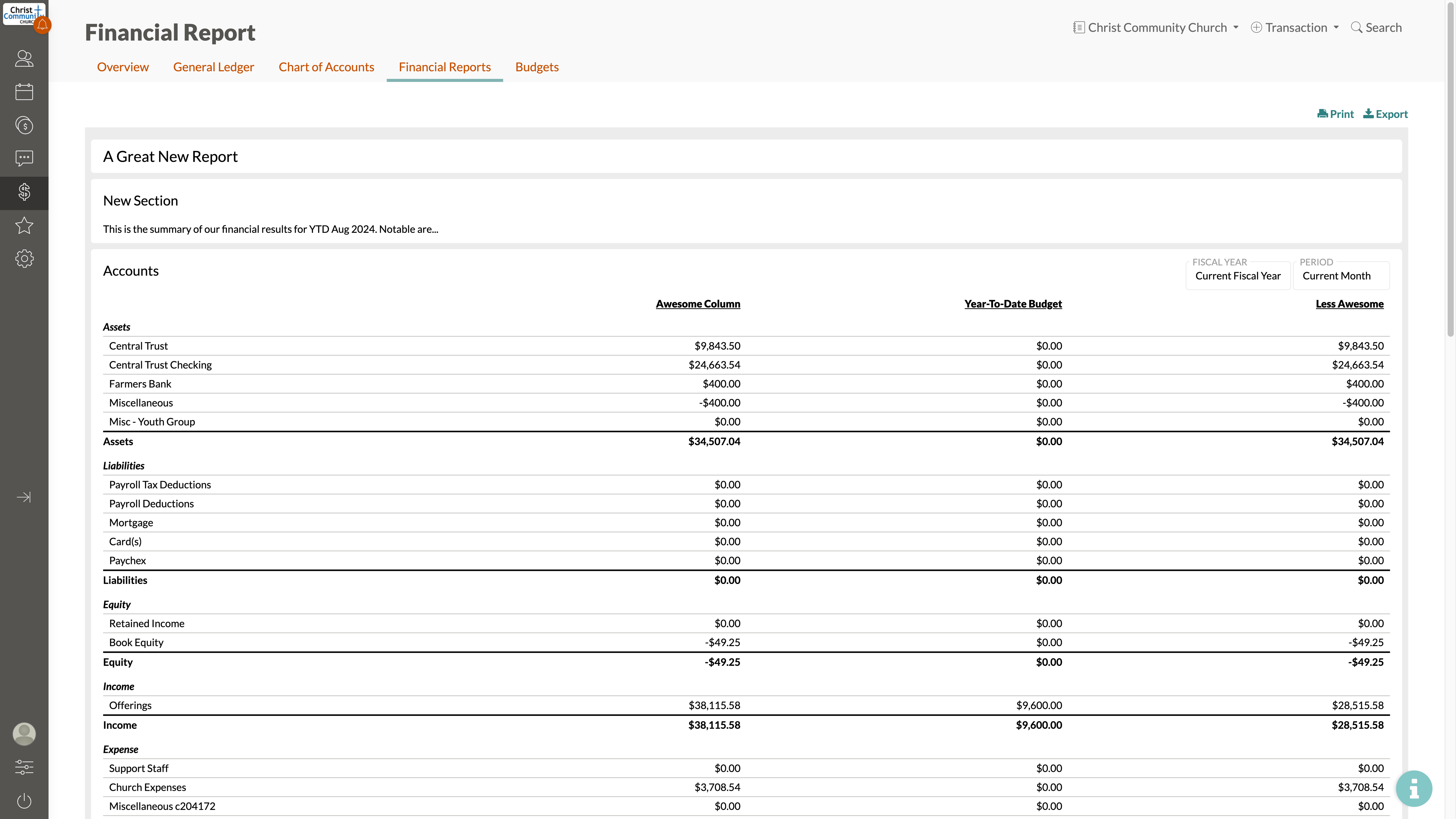Open Settings with the gear icon

[24, 258]
